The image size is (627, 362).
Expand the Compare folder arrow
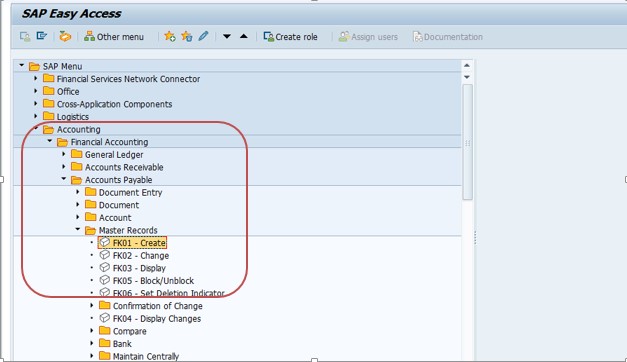tap(92, 331)
